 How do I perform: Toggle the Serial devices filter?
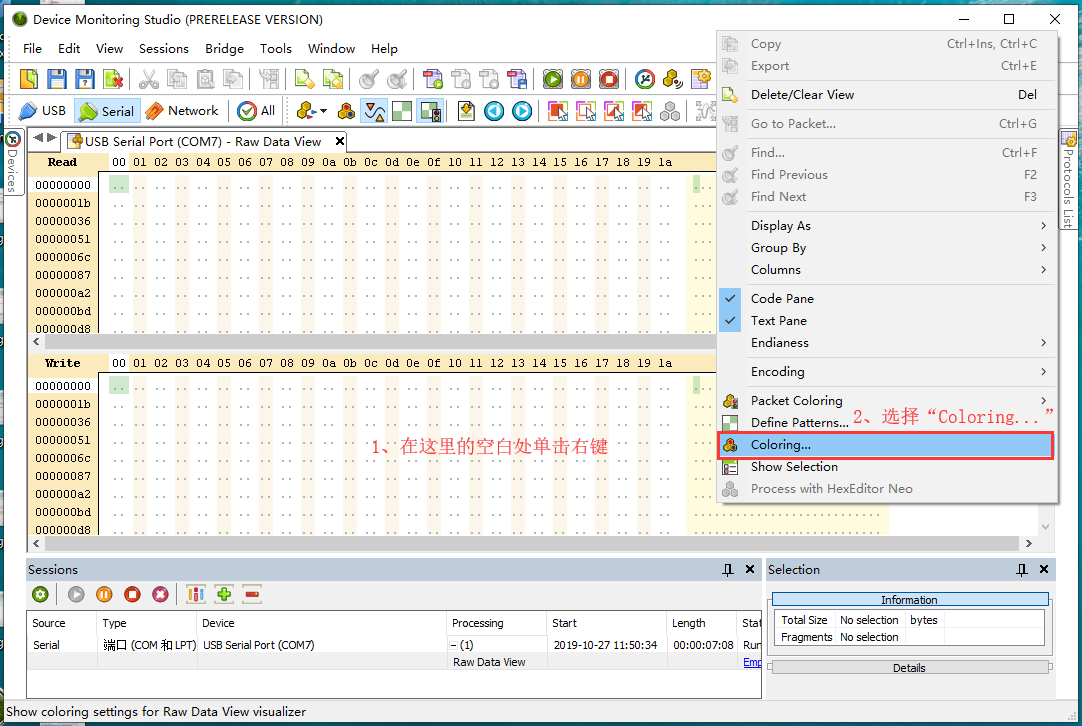pos(106,110)
